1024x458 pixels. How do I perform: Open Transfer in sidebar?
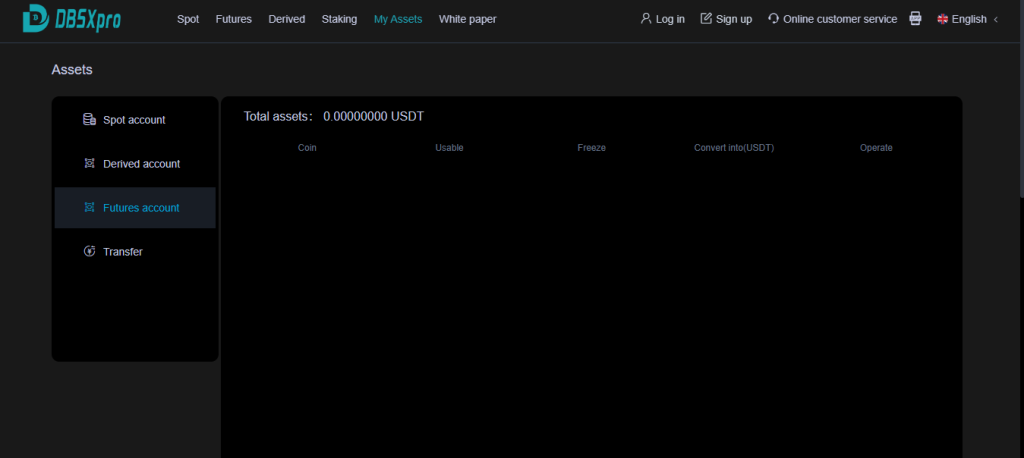click(135, 252)
